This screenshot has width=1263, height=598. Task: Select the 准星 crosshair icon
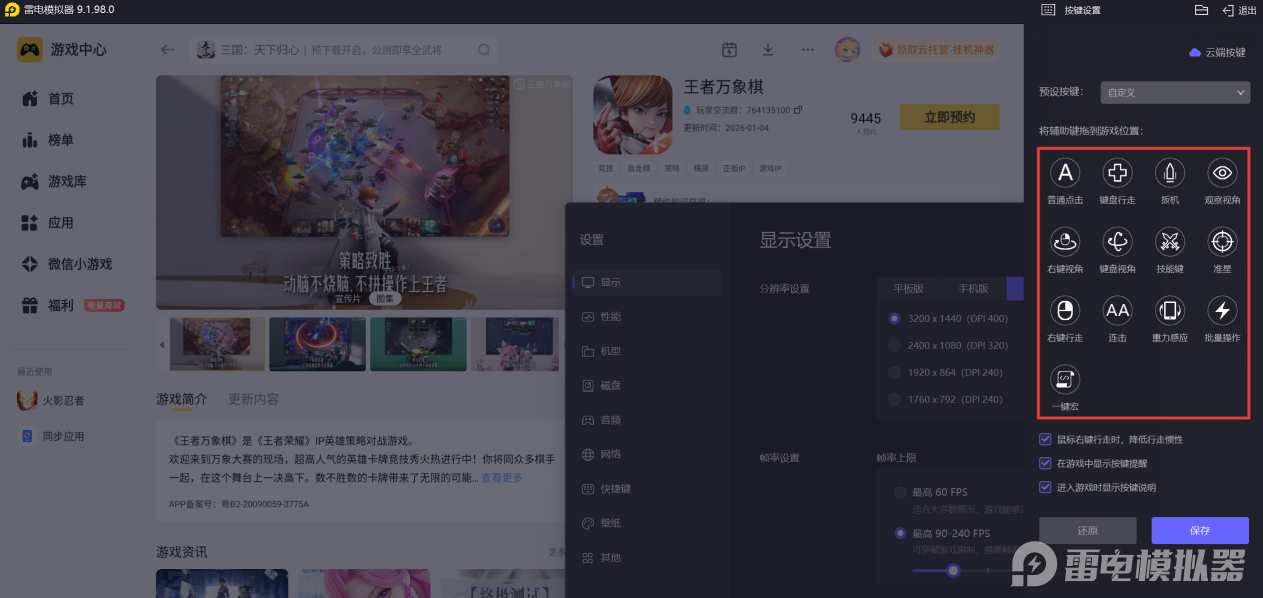[x=1222, y=241]
